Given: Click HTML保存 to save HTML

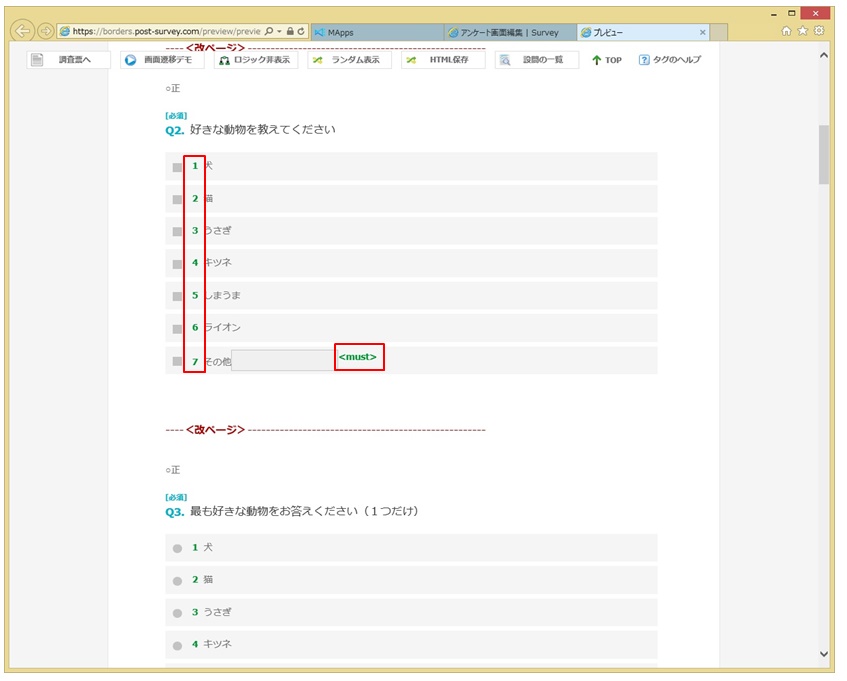Looking at the screenshot, I should point(443,60).
